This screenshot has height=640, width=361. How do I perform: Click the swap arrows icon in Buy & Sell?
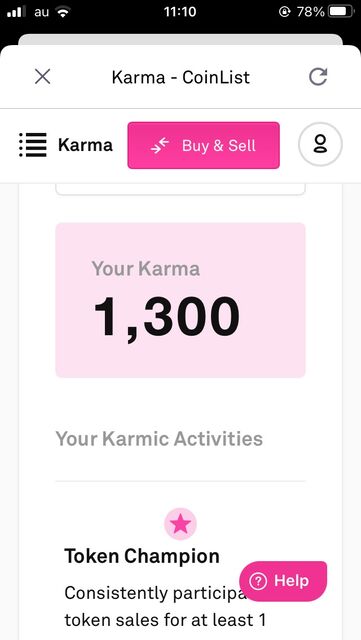point(160,146)
